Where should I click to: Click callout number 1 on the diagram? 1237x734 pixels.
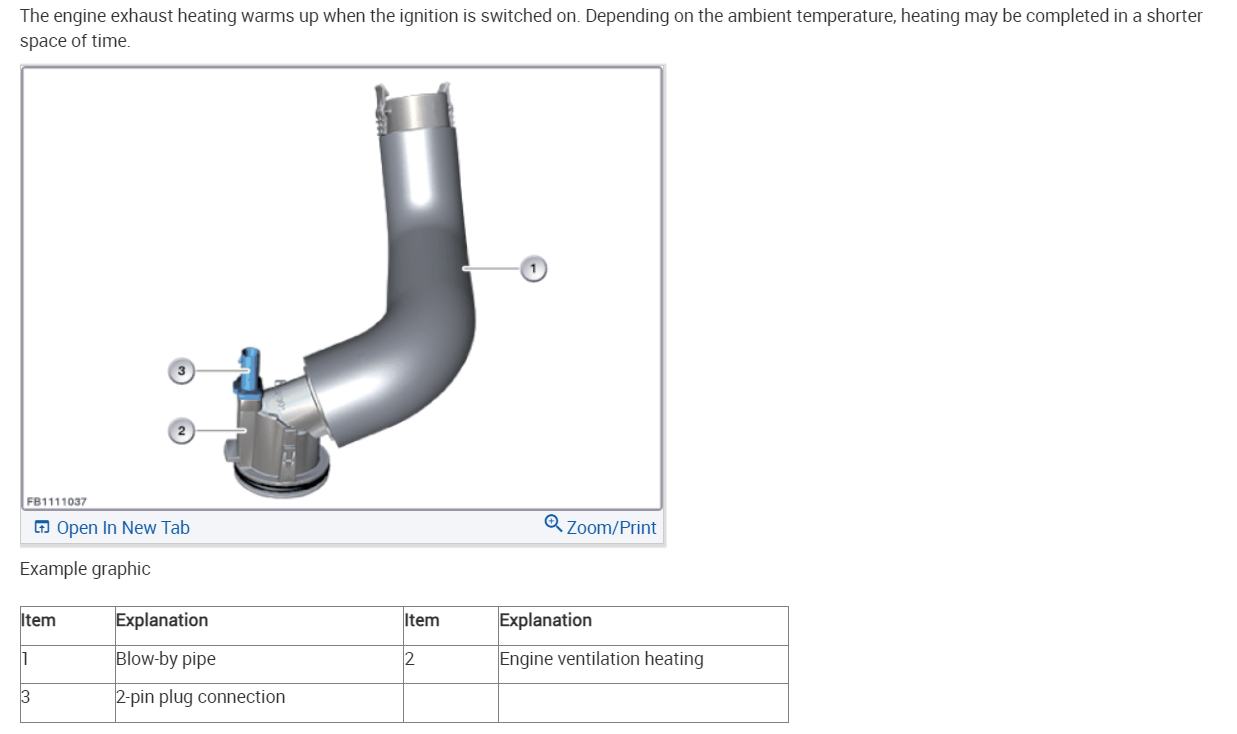534,268
